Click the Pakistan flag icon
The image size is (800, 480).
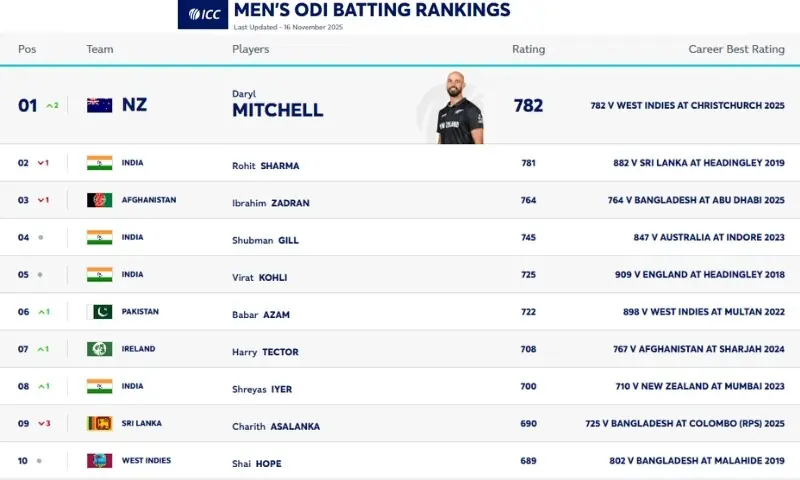coord(99,312)
